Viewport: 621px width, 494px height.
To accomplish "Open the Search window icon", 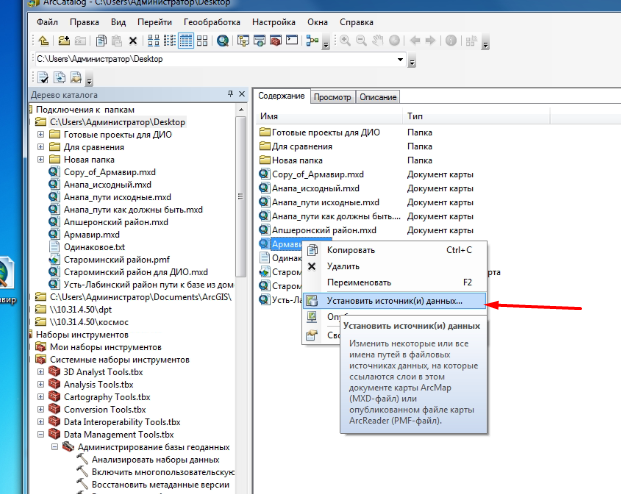I will [259, 40].
